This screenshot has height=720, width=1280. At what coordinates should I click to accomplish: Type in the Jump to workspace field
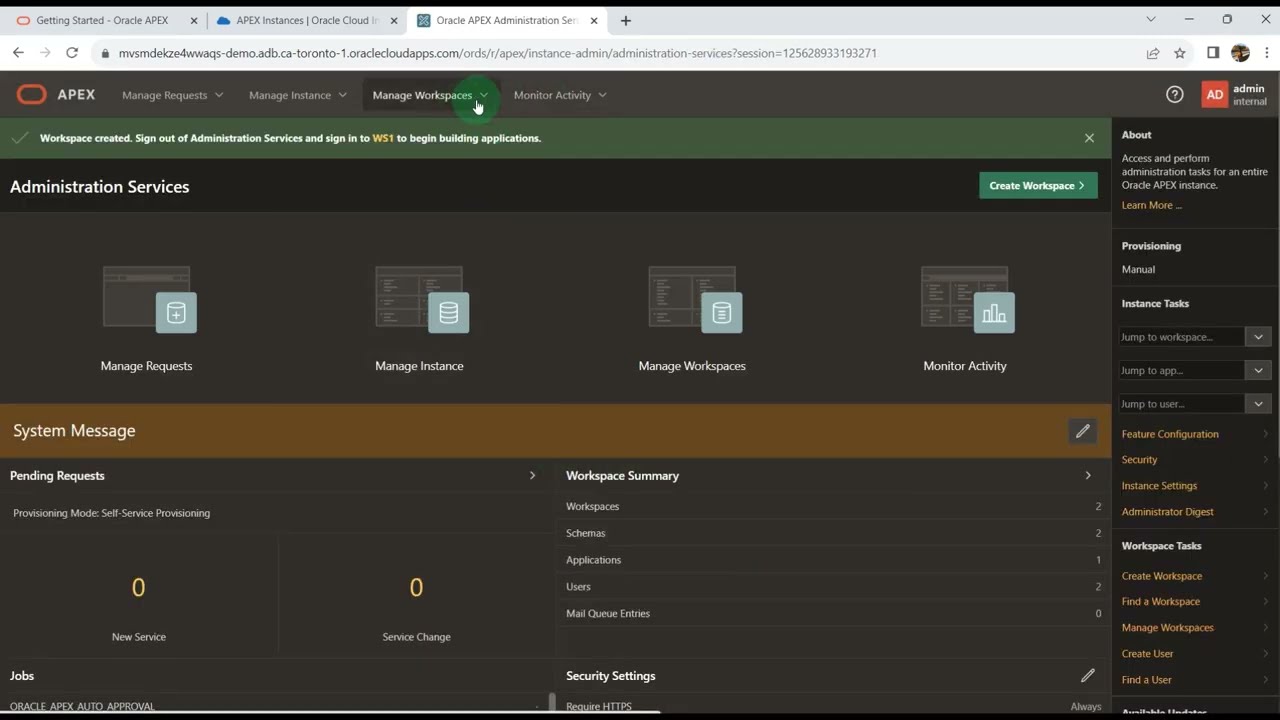(1182, 337)
